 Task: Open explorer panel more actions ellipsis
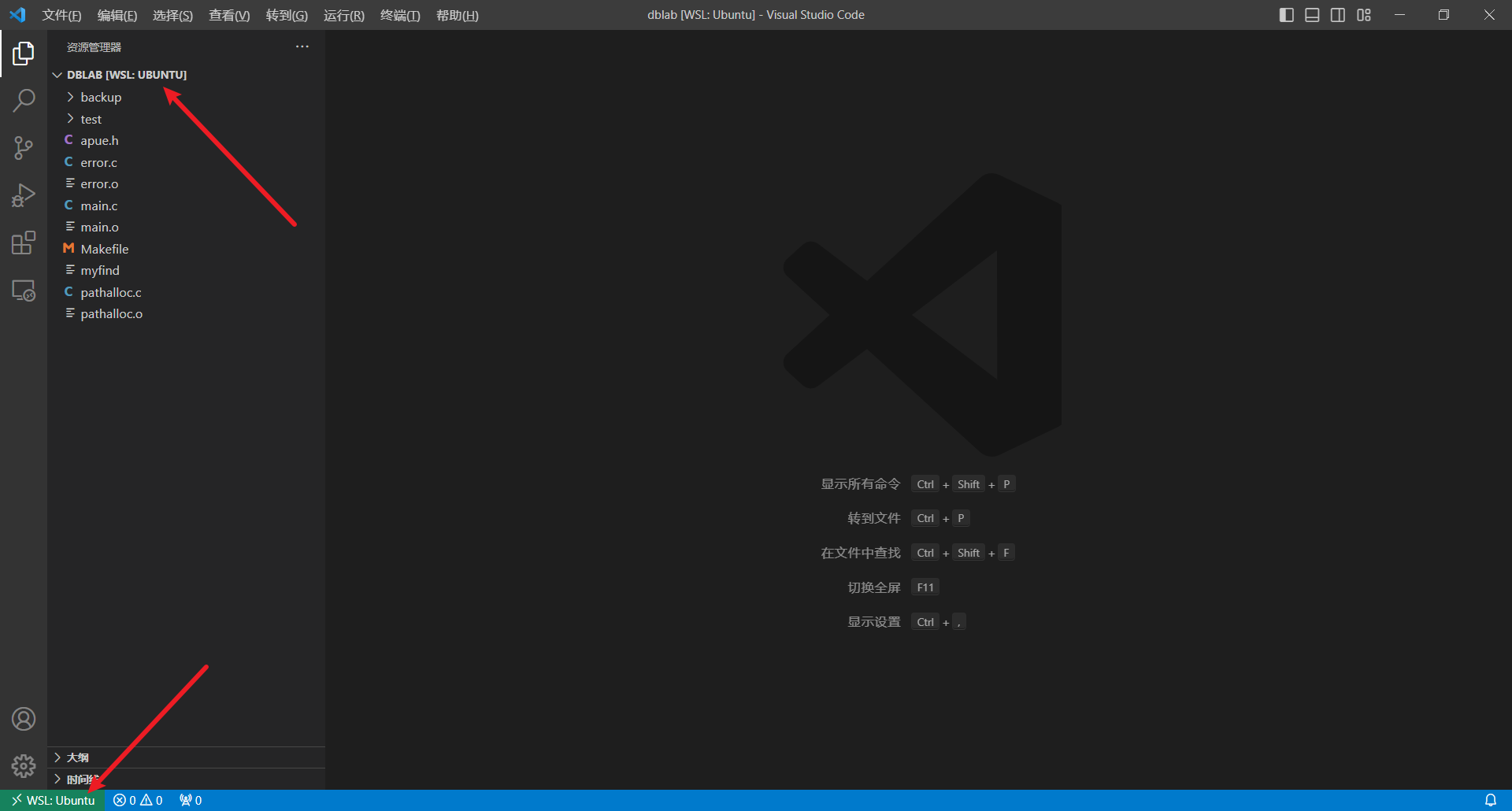tap(302, 46)
